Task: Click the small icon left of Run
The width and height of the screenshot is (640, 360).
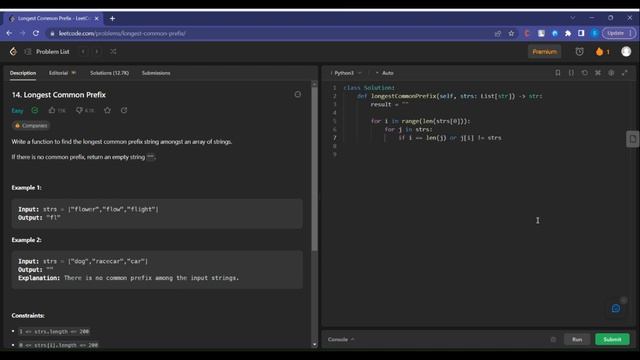Action: tap(553, 340)
